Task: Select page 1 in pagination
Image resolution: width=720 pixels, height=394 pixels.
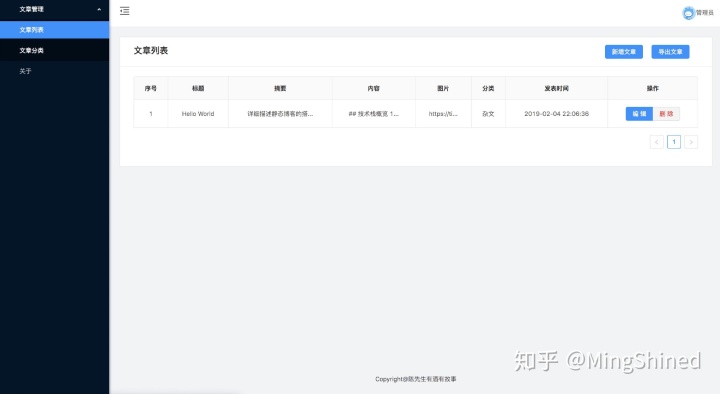Action: pos(674,142)
